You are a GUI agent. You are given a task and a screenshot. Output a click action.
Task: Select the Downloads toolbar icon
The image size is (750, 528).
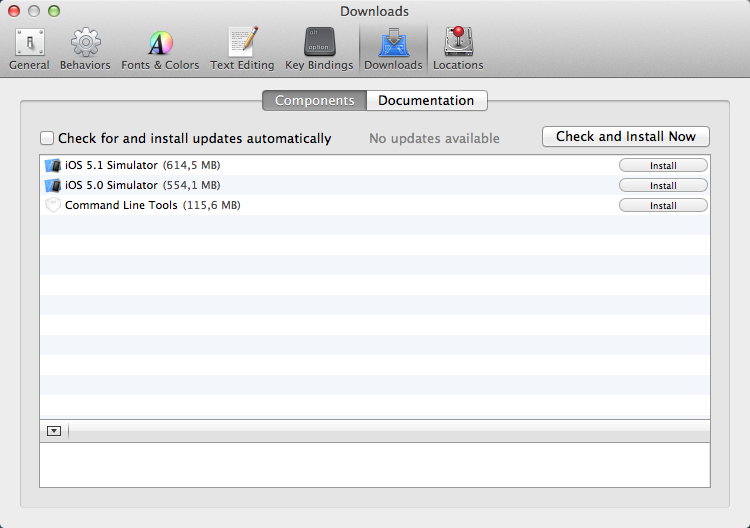(x=393, y=49)
